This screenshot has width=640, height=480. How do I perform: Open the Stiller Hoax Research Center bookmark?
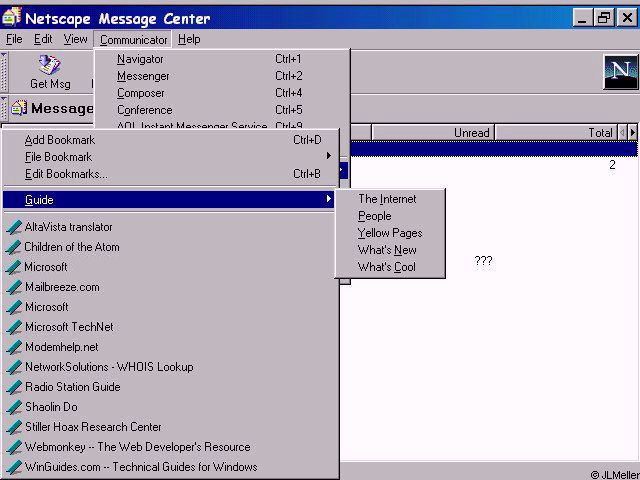tap(93, 427)
